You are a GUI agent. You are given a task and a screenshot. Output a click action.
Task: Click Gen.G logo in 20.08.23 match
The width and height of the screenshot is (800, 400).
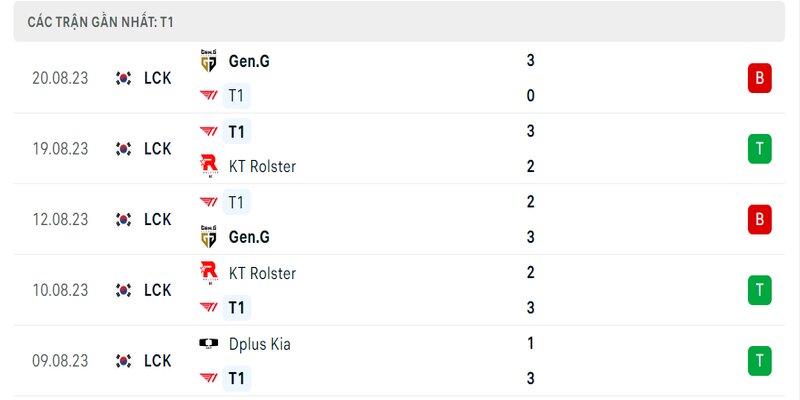[208, 61]
